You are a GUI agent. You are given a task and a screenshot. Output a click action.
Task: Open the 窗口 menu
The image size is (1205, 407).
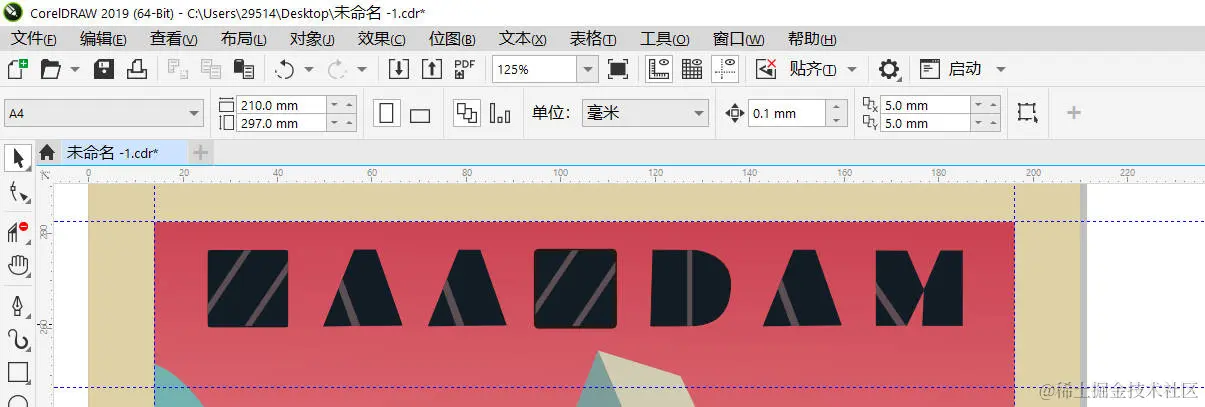pos(738,39)
